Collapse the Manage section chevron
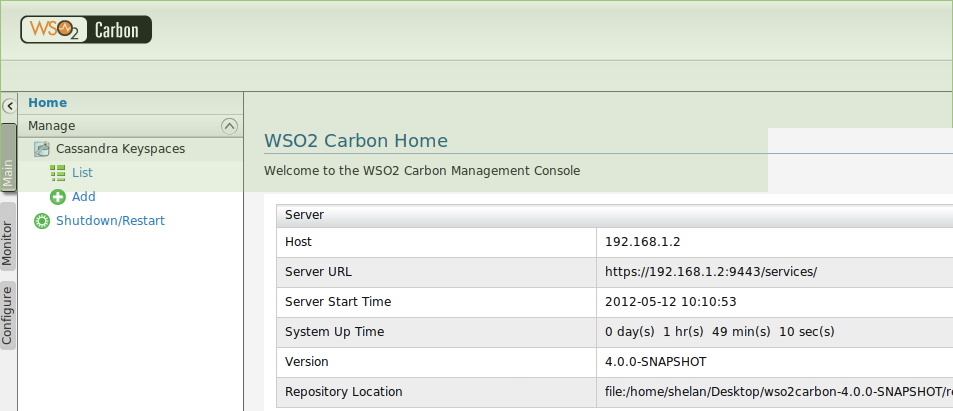The image size is (953, 411). (229, 126)
